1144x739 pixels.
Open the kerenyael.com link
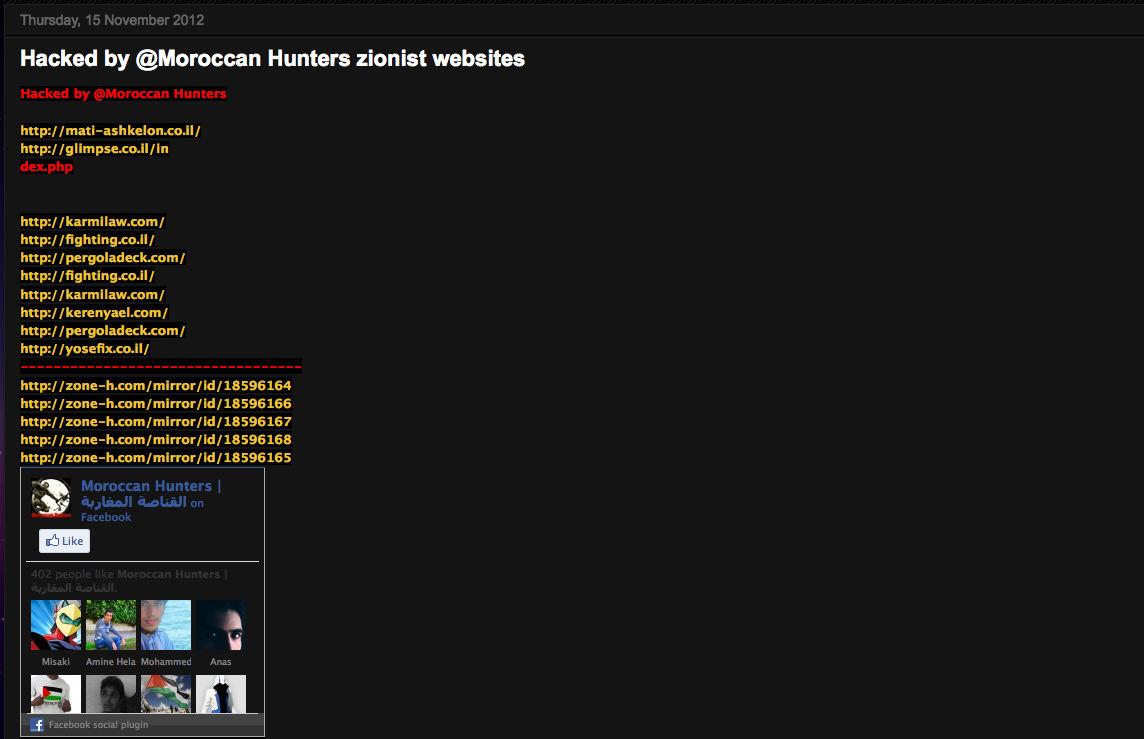pyautogui.click(x=94, y=312)
